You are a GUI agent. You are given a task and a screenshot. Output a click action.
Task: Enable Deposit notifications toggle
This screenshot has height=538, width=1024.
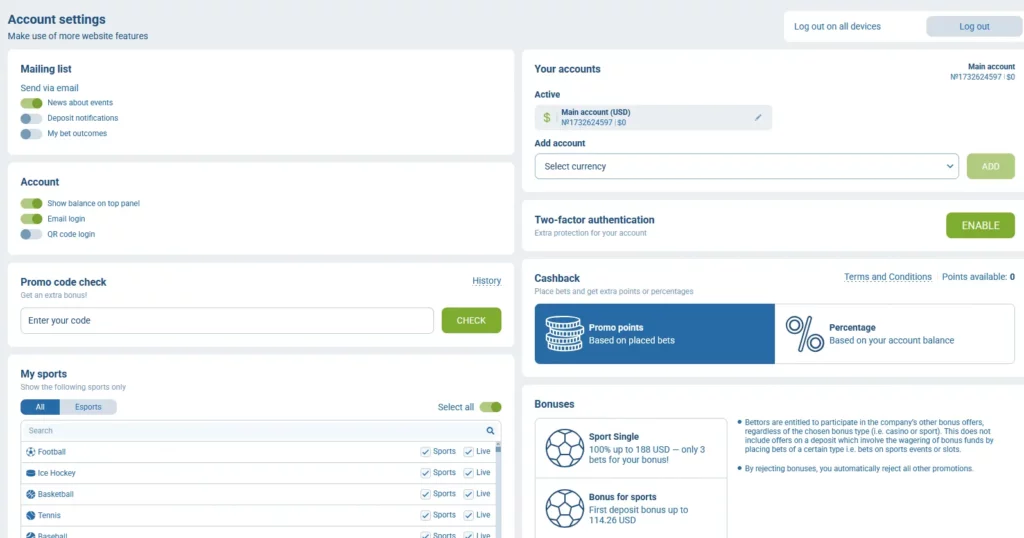pos(31,118)
